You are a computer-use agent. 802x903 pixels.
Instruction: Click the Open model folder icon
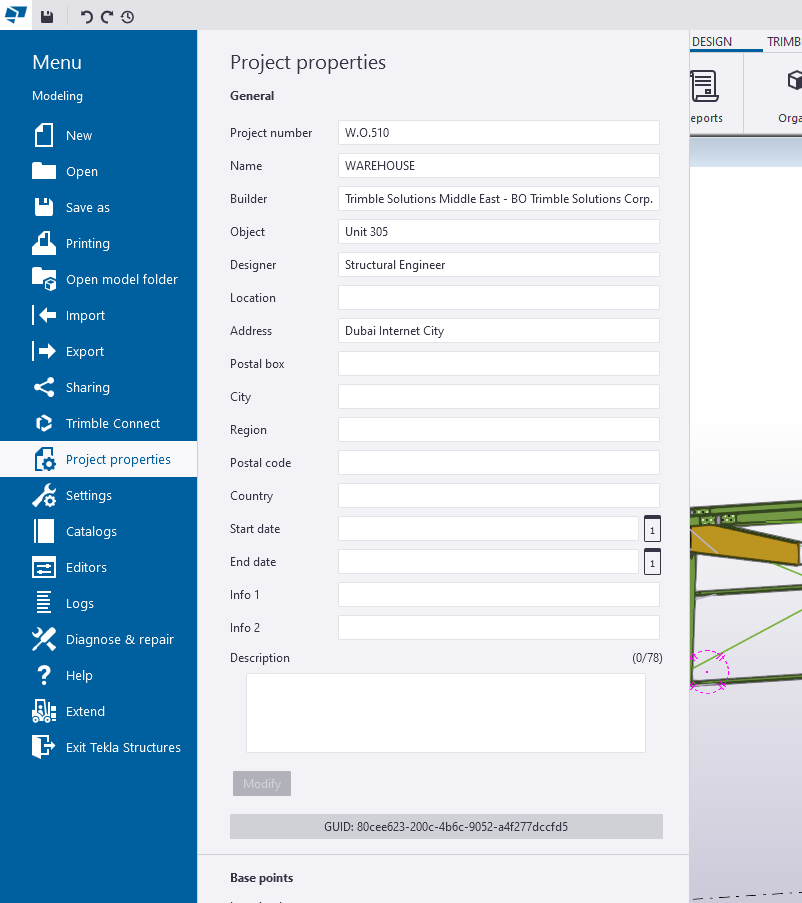pos(44,279)
